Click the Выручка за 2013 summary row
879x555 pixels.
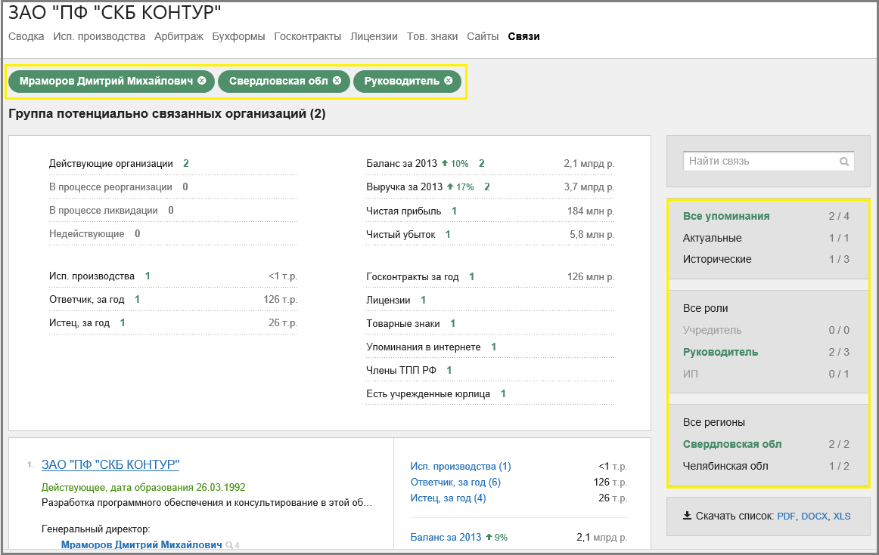click(490, 187)
